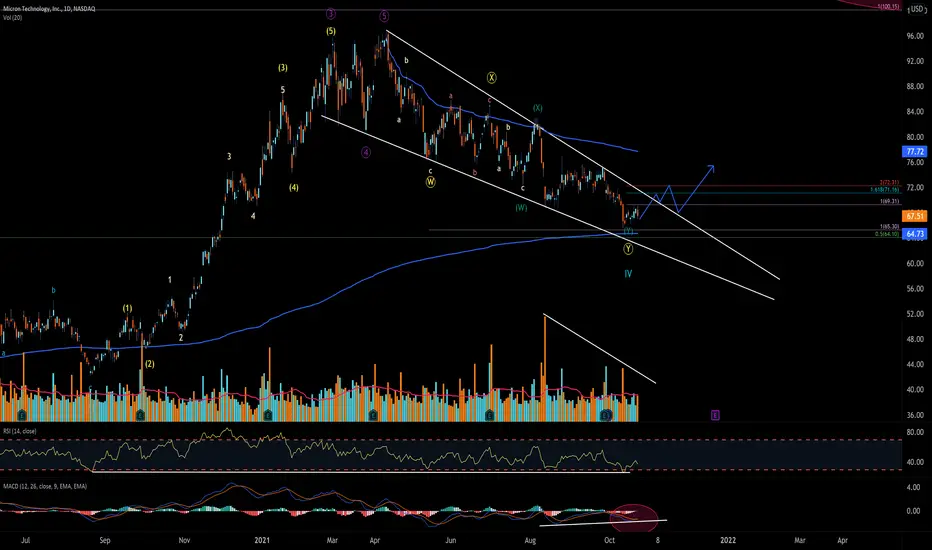Click the 52.00 price axis label
The height and width of the screenshot is (550, 932).
point(915,314)
